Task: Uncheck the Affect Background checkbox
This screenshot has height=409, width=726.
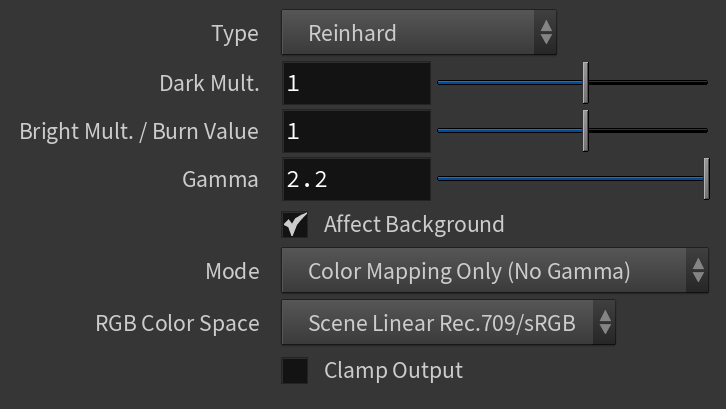Action: [295, 225]
